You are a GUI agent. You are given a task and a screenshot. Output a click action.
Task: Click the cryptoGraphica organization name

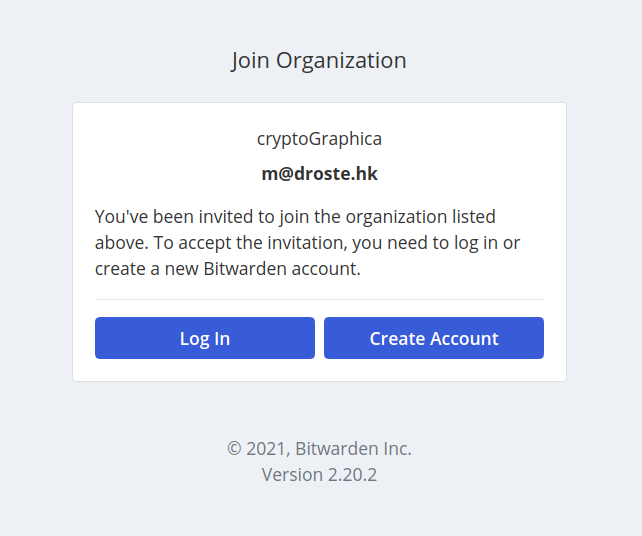(x=319, y=139)
